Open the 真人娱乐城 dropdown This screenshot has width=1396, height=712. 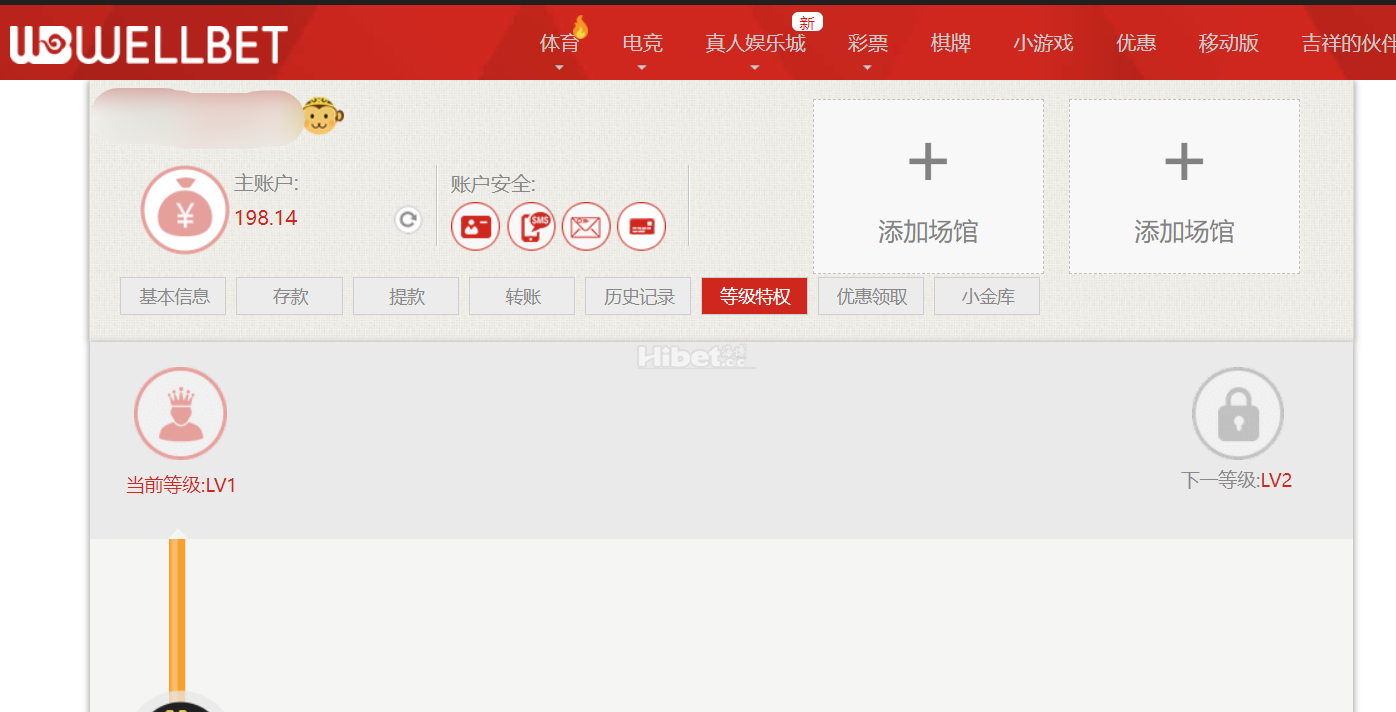(754, 43)
